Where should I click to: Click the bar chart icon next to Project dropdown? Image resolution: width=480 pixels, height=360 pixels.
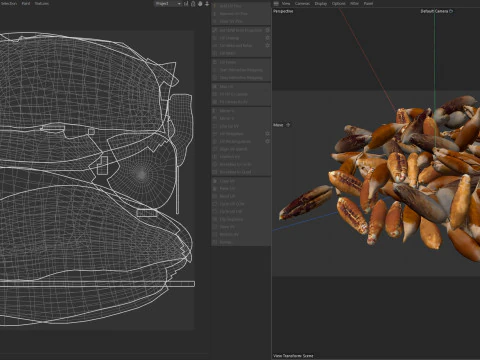coord(186,4)
